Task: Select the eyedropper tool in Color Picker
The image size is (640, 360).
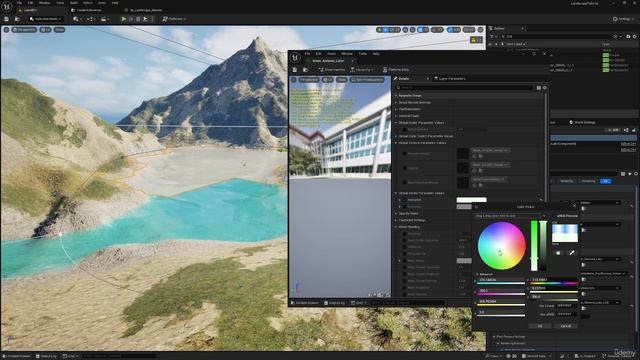Action: tap(571, 253)
